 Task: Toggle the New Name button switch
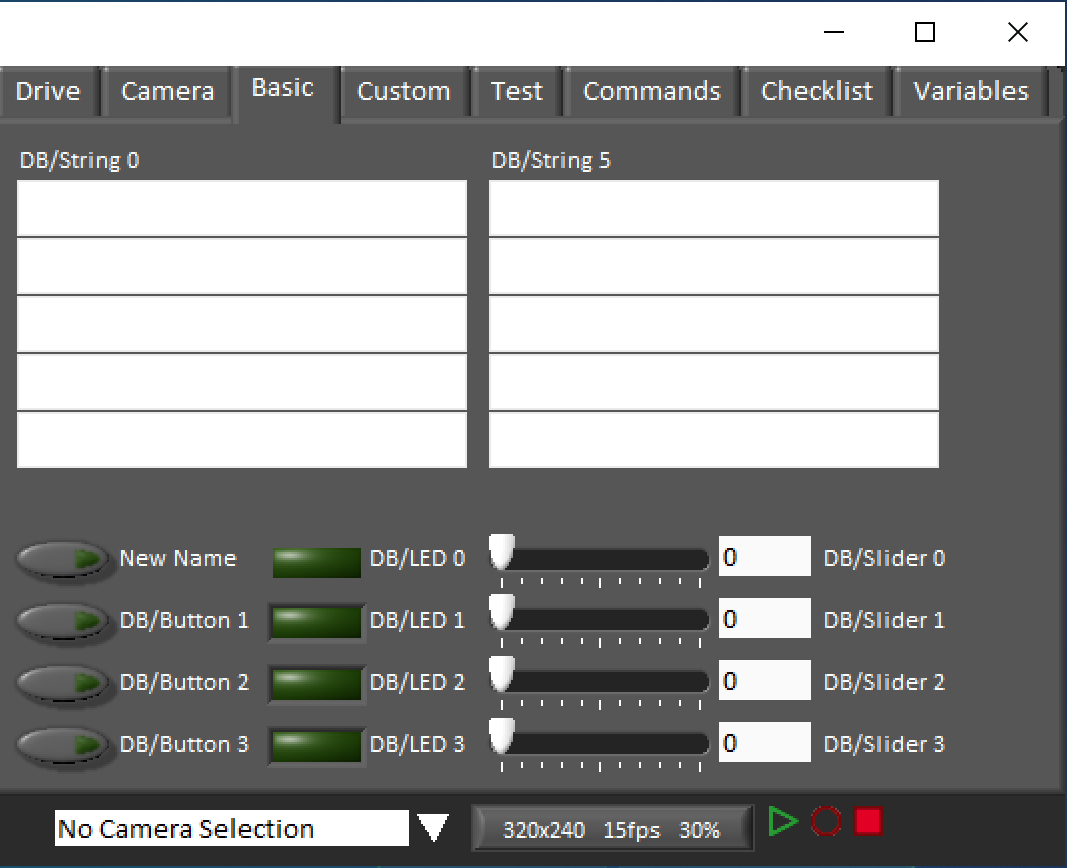(63, 559)
